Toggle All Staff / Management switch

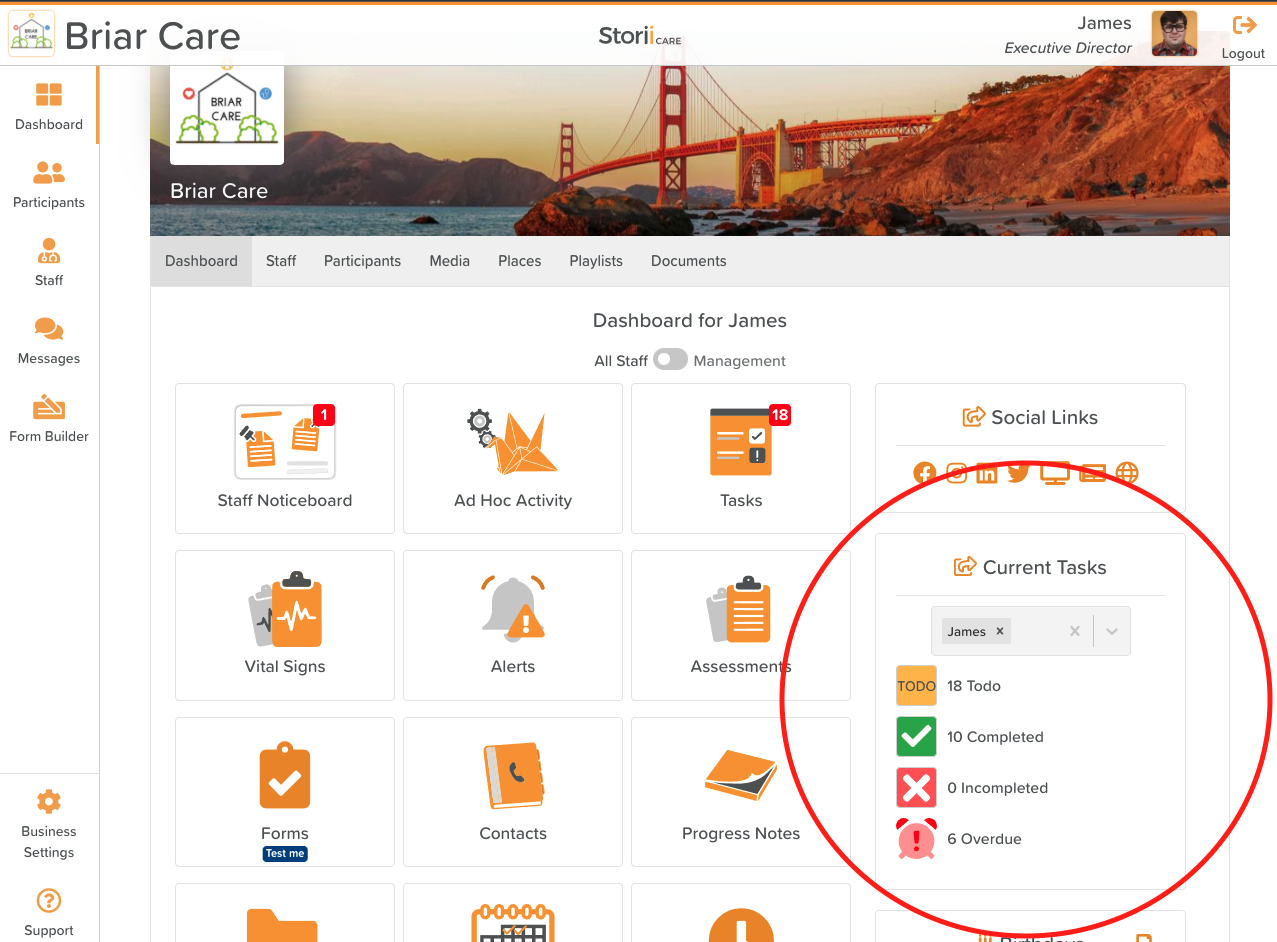[x=671, y=360]
